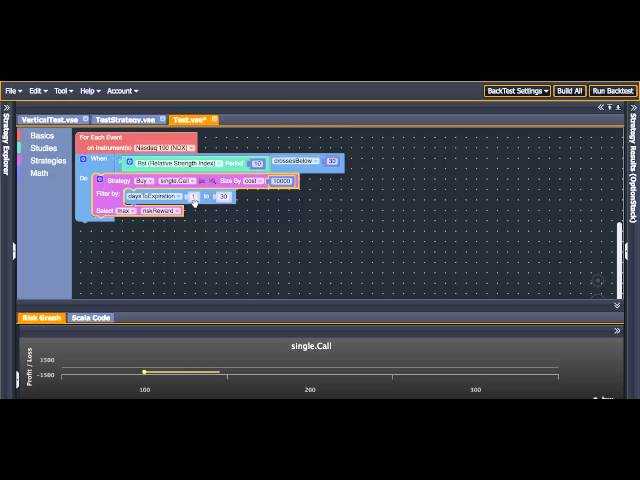This screenshot has width=640, height=480.
Task: Click the Build All button
Action: point(569,91)
